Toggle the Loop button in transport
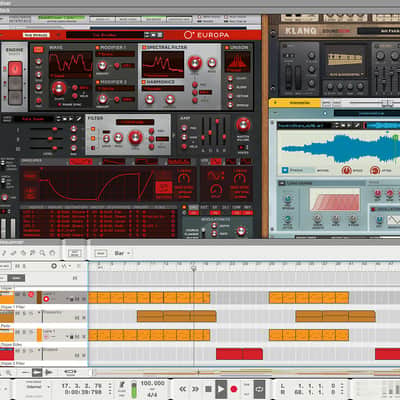The width and height of the screenshot is (400, 400). 260,389
